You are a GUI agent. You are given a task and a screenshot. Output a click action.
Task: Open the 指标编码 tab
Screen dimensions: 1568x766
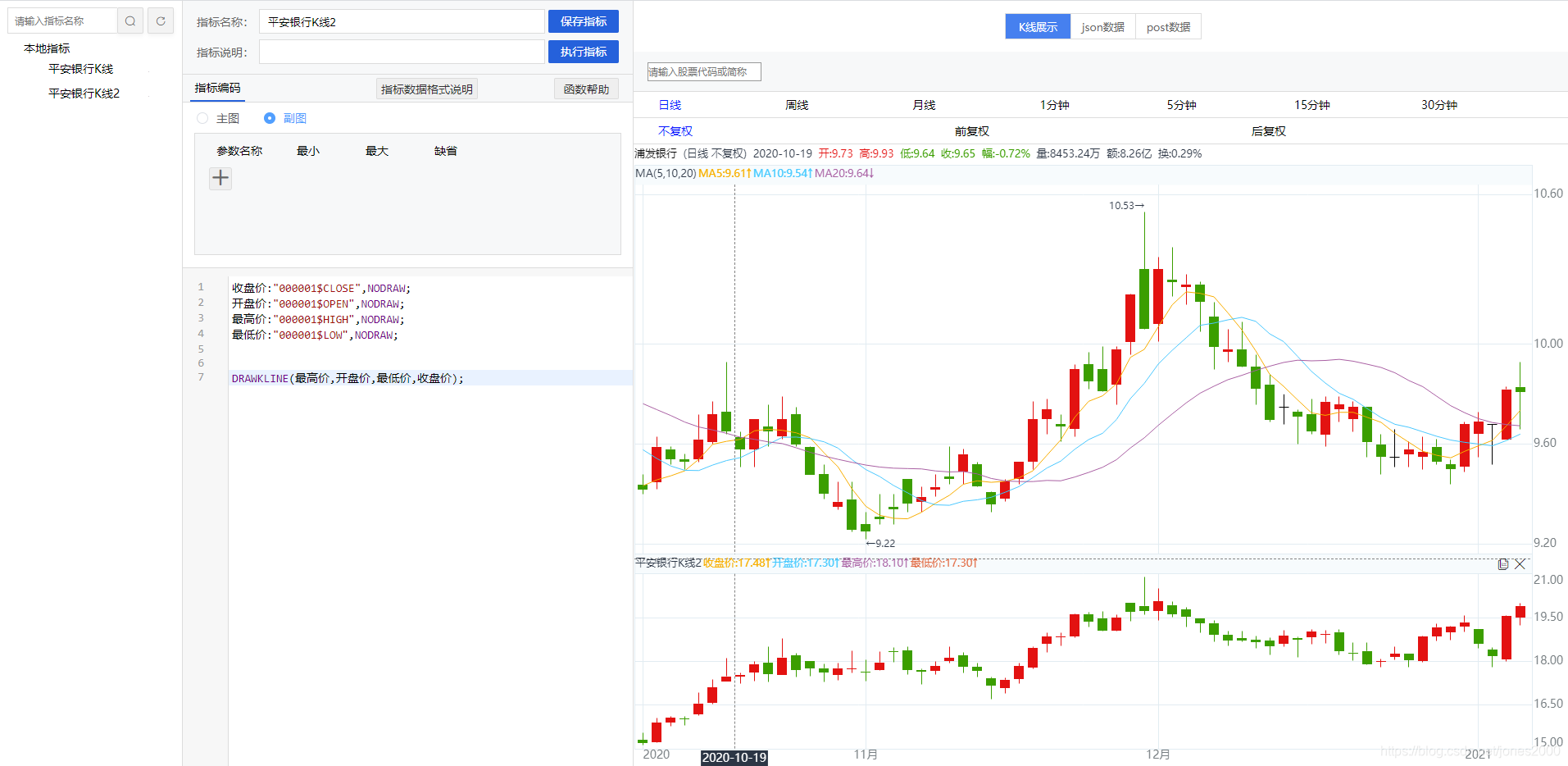(x=217, y=89)
